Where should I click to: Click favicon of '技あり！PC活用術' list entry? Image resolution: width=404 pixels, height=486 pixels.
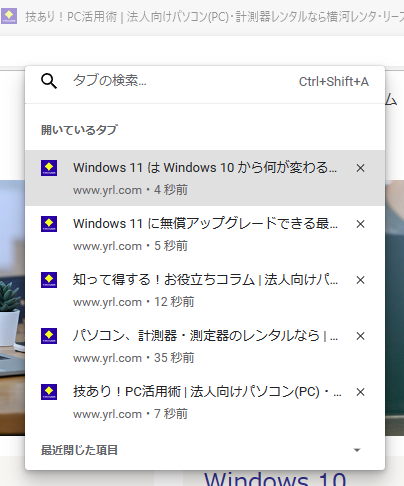click(x=49, y=392)
